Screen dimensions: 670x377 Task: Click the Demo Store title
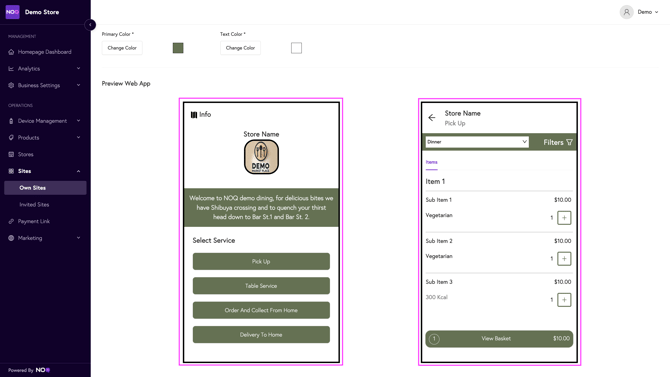point(42,12)
